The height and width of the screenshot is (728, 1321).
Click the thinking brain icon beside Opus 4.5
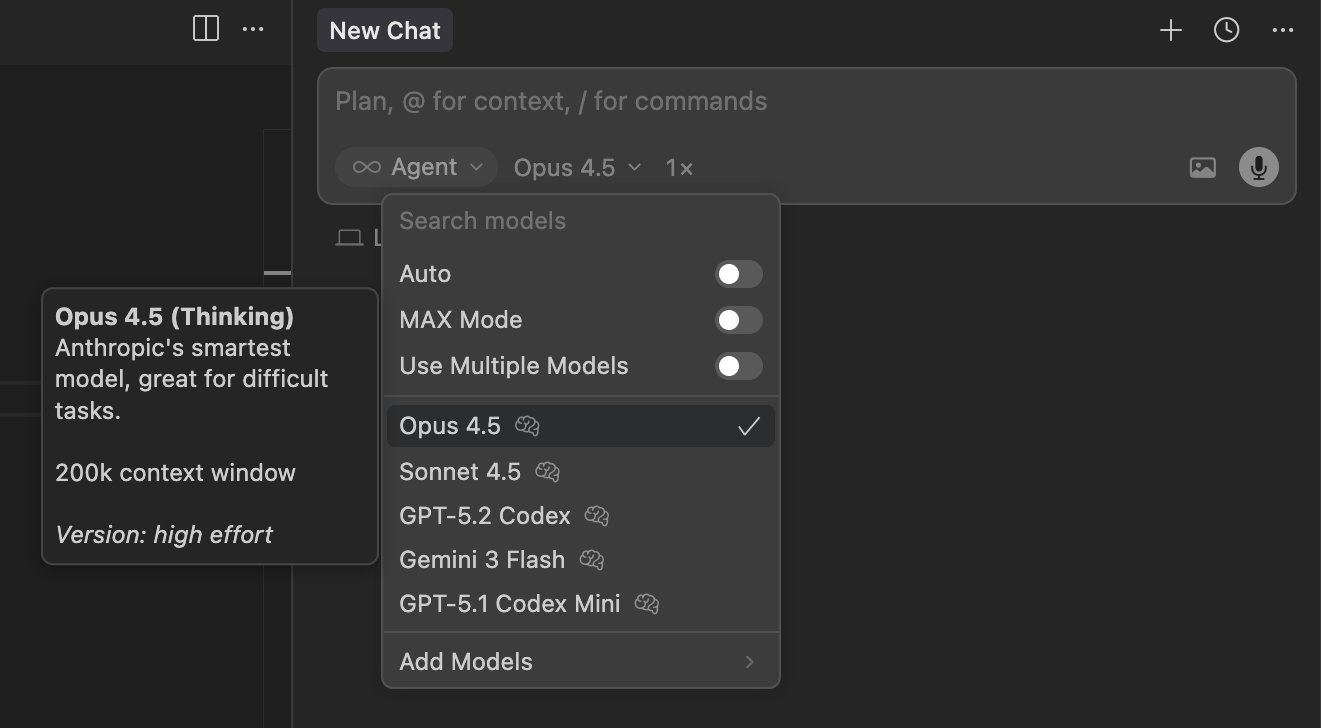[x=528, y=425]
